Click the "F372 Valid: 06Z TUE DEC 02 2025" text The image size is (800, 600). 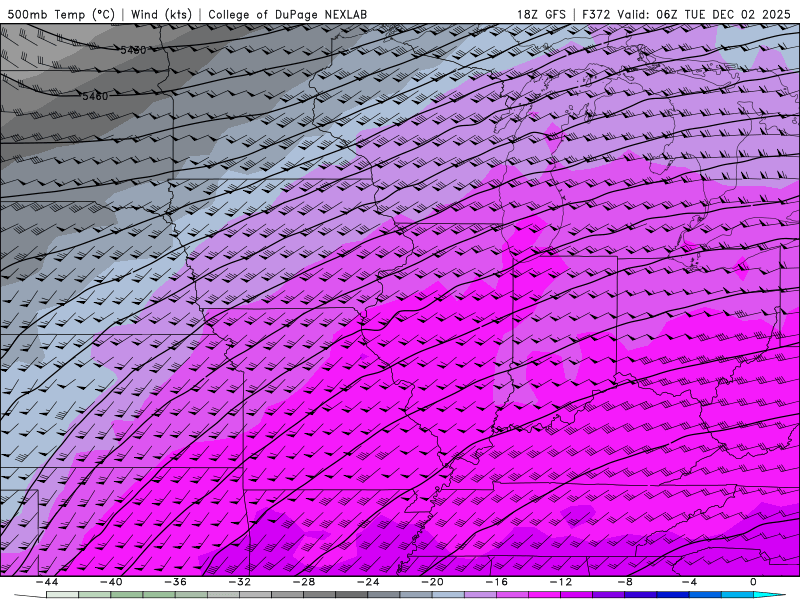pos(688,14)
